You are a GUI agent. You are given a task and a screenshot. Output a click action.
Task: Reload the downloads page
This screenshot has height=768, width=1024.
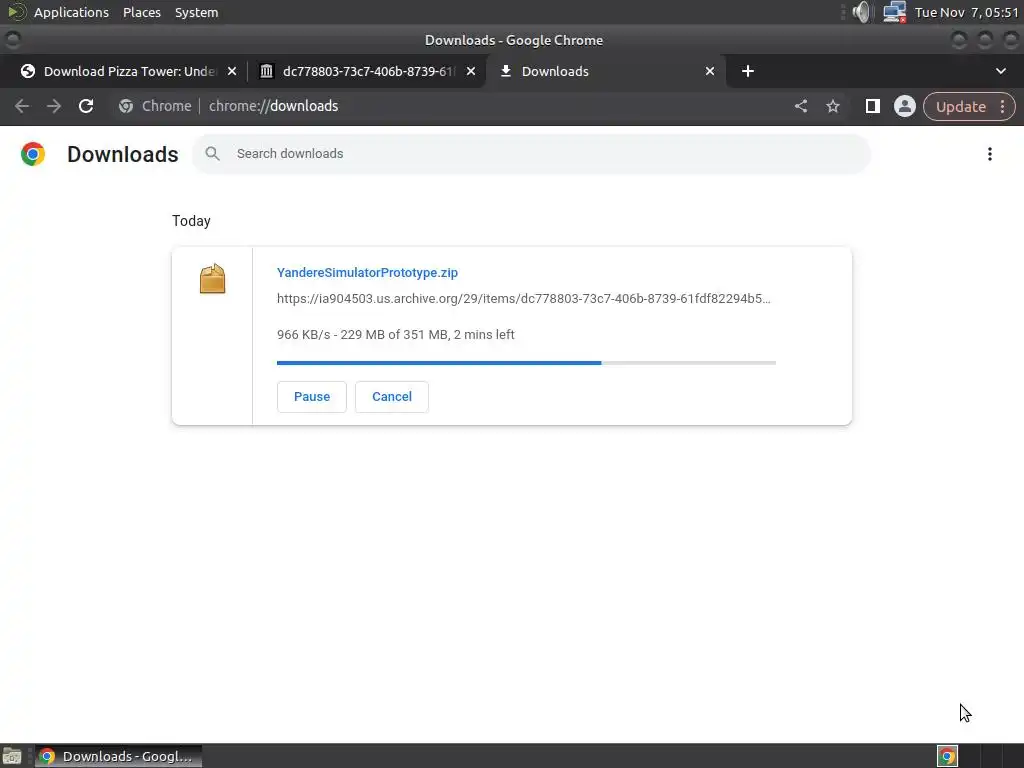(x=86, y=106)
